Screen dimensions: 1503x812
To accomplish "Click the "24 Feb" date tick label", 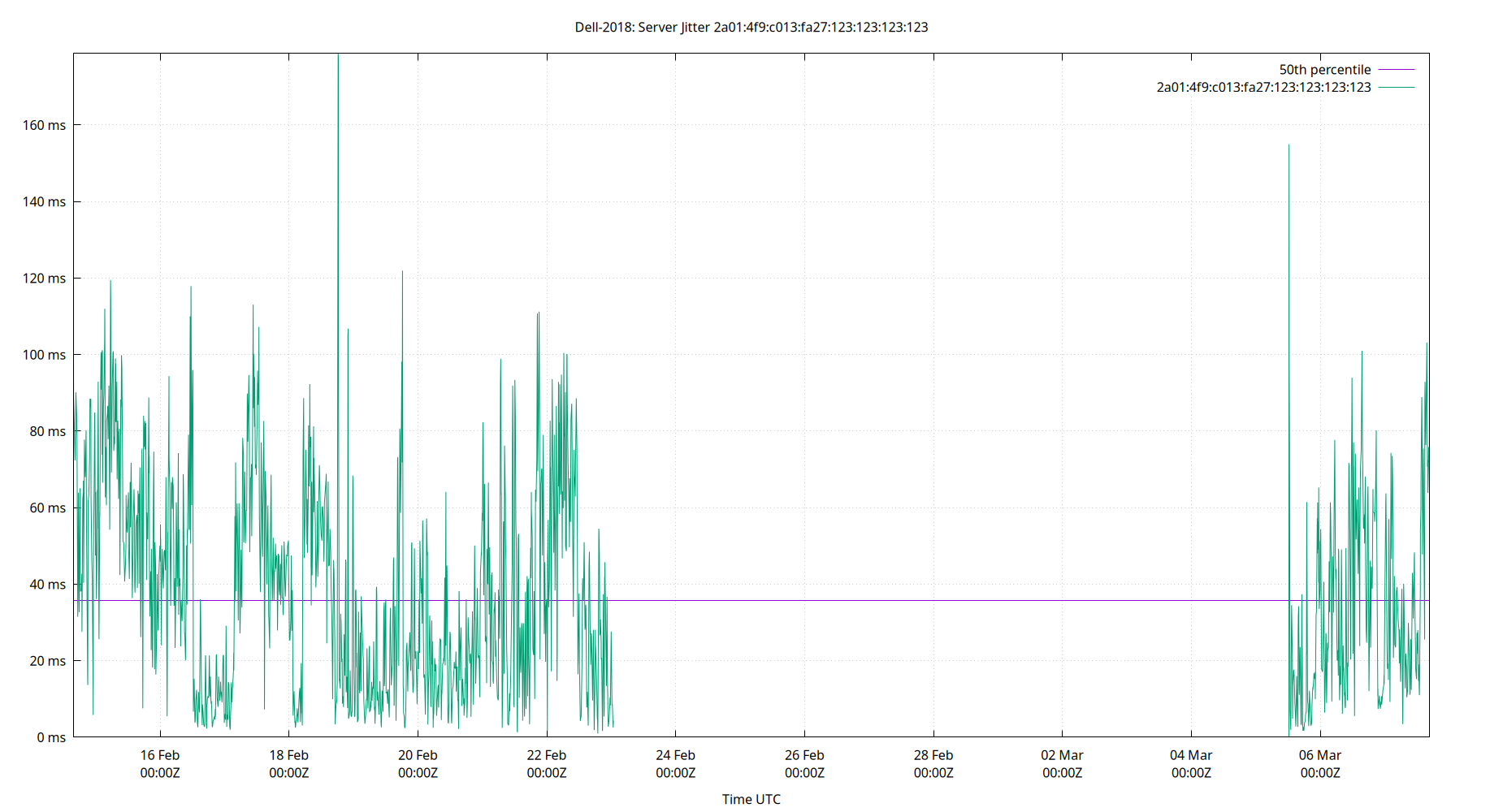I will pos(676,754).
